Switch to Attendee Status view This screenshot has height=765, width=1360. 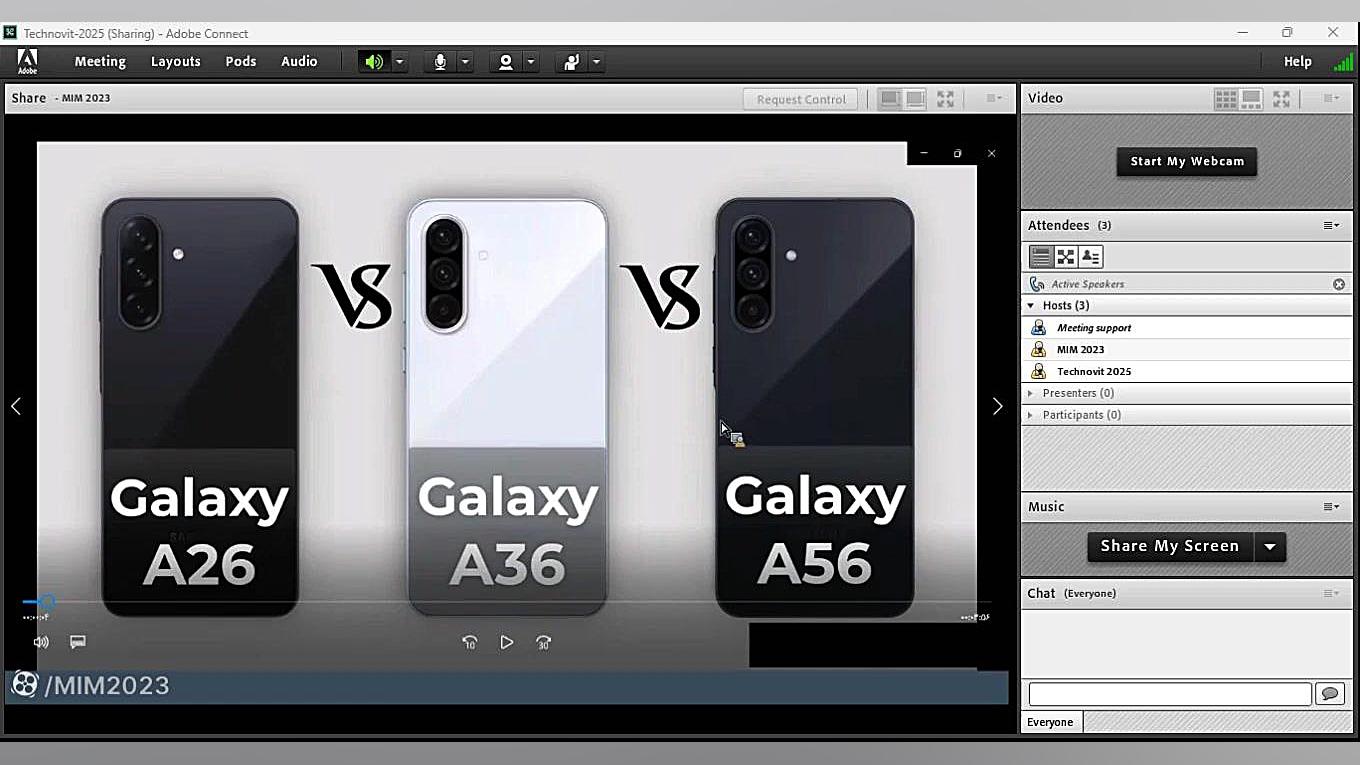pos(1091,257)
